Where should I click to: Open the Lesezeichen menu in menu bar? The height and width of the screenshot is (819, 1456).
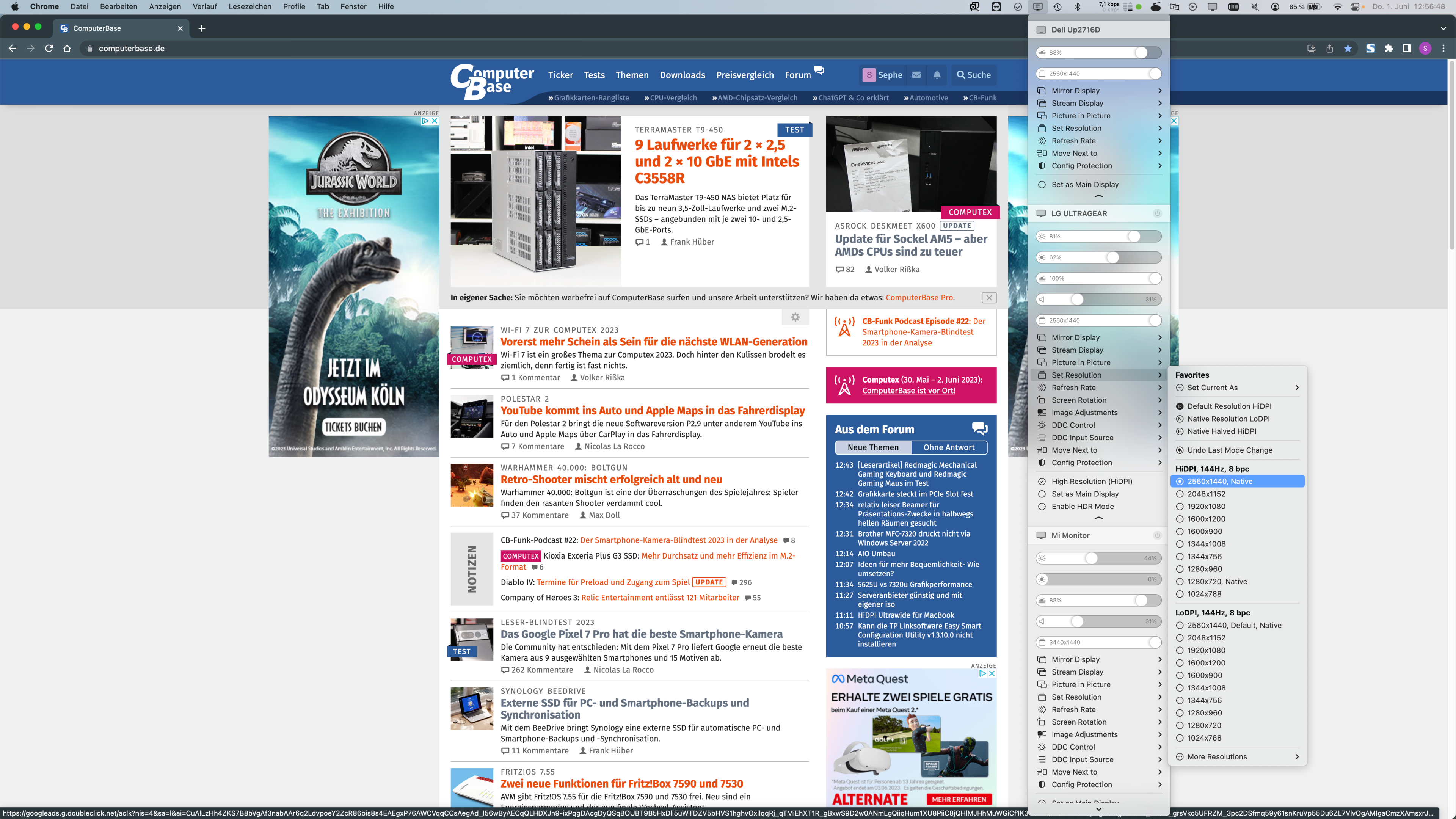[x=250, y=7]
